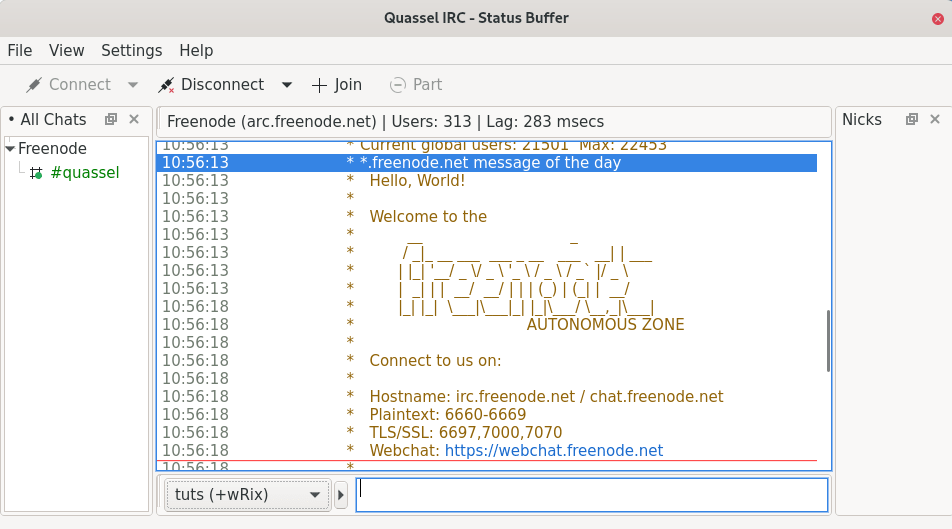Click the 'TLS/SSL: 6697,7000,7070' line
Screen dimensions: 952x529
click(466, 432)
